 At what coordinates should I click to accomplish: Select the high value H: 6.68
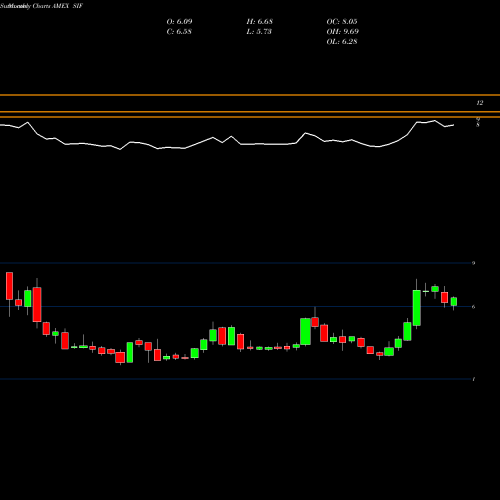[x=260, y=22]
